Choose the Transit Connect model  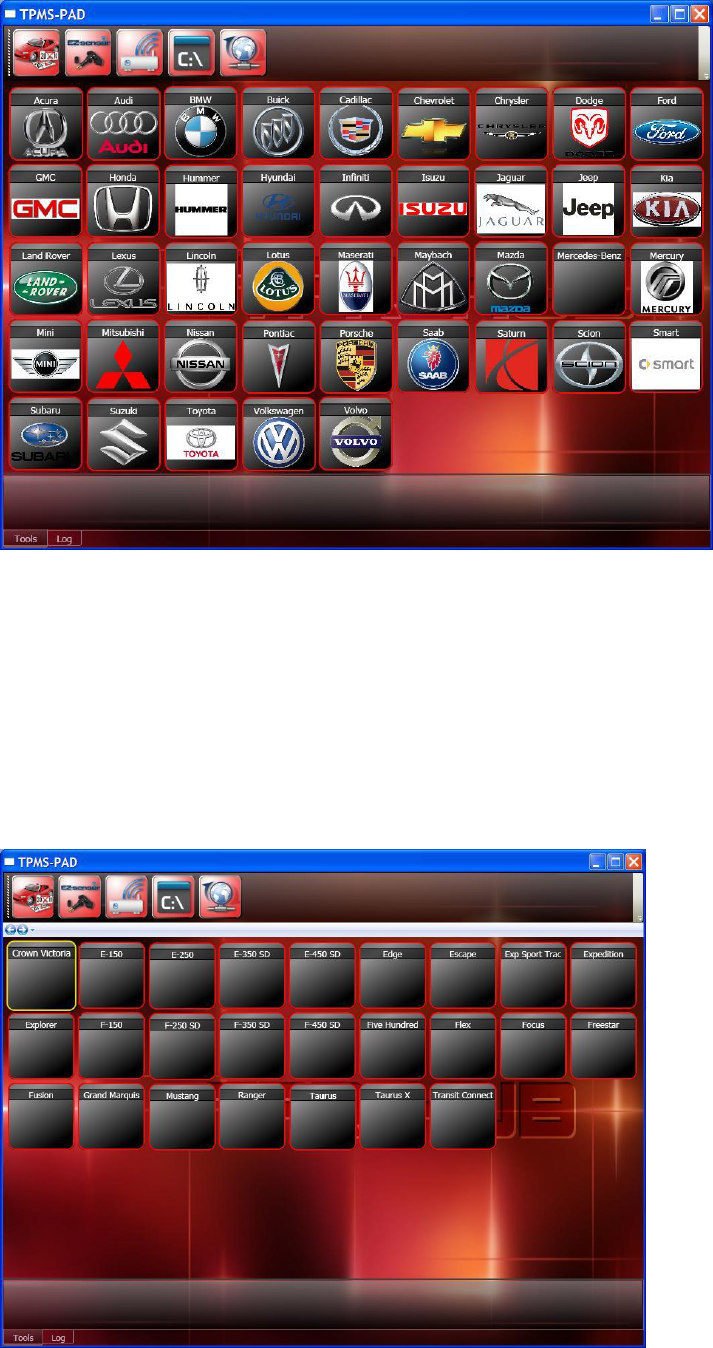[x=463, y=1117]
